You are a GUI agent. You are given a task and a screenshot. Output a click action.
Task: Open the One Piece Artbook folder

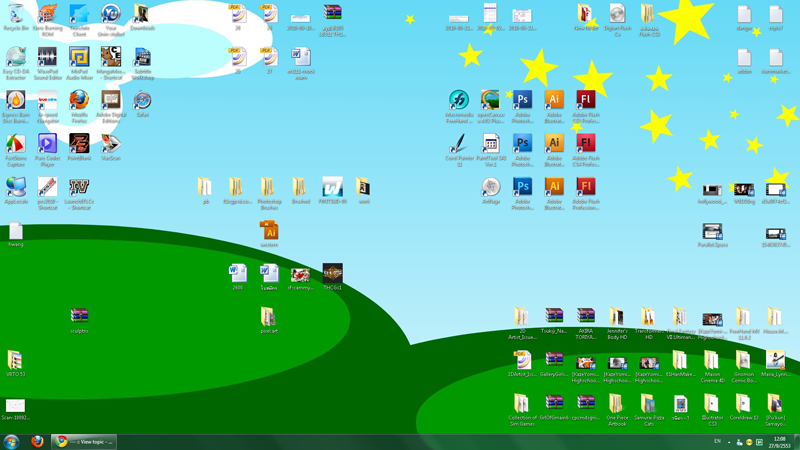[617, 410]
